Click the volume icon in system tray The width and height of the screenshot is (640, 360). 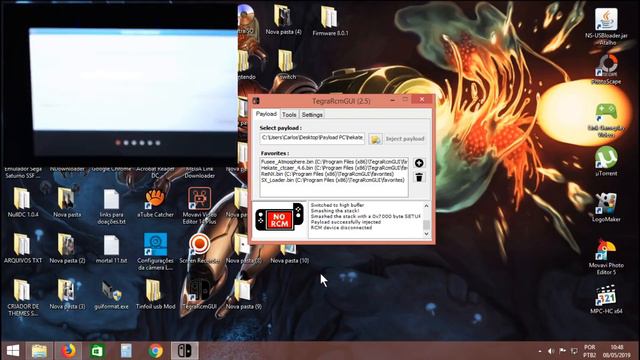pyautogui.click(x=551, y=351)
